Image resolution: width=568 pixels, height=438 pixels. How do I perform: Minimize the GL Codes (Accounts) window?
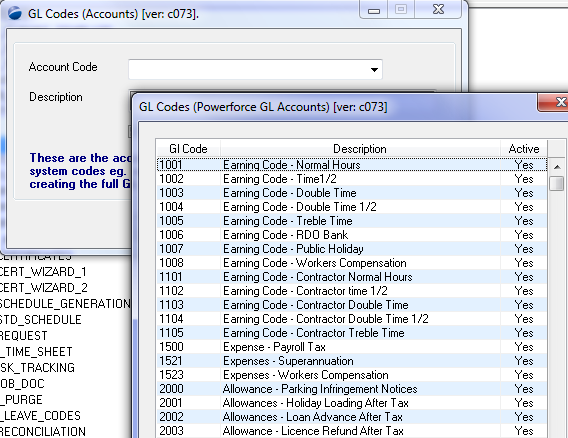click(373, 9)
